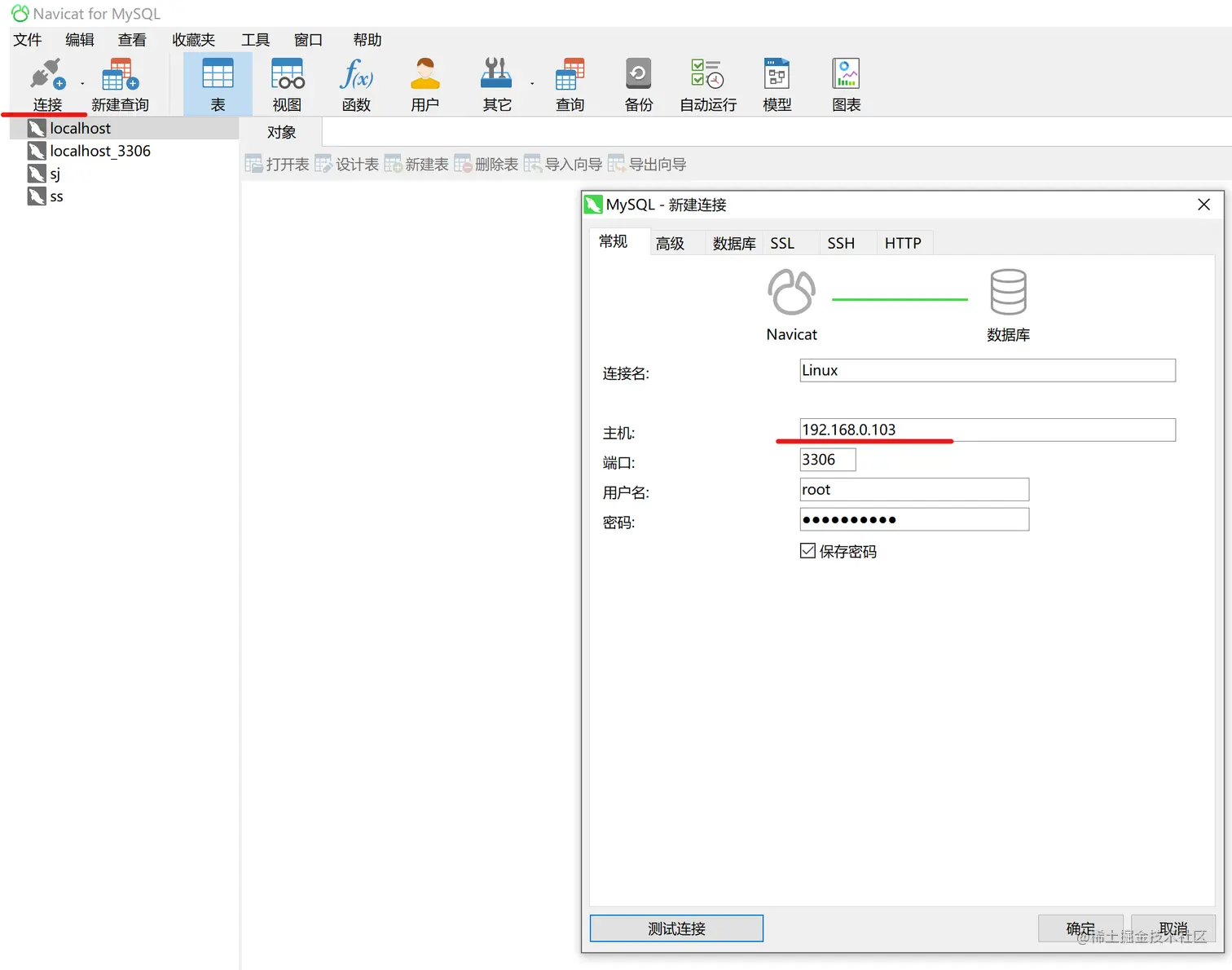Open the 查看 (View) menu
Viewport: 1232px width, 970px height.
click(x=132, y=40)
